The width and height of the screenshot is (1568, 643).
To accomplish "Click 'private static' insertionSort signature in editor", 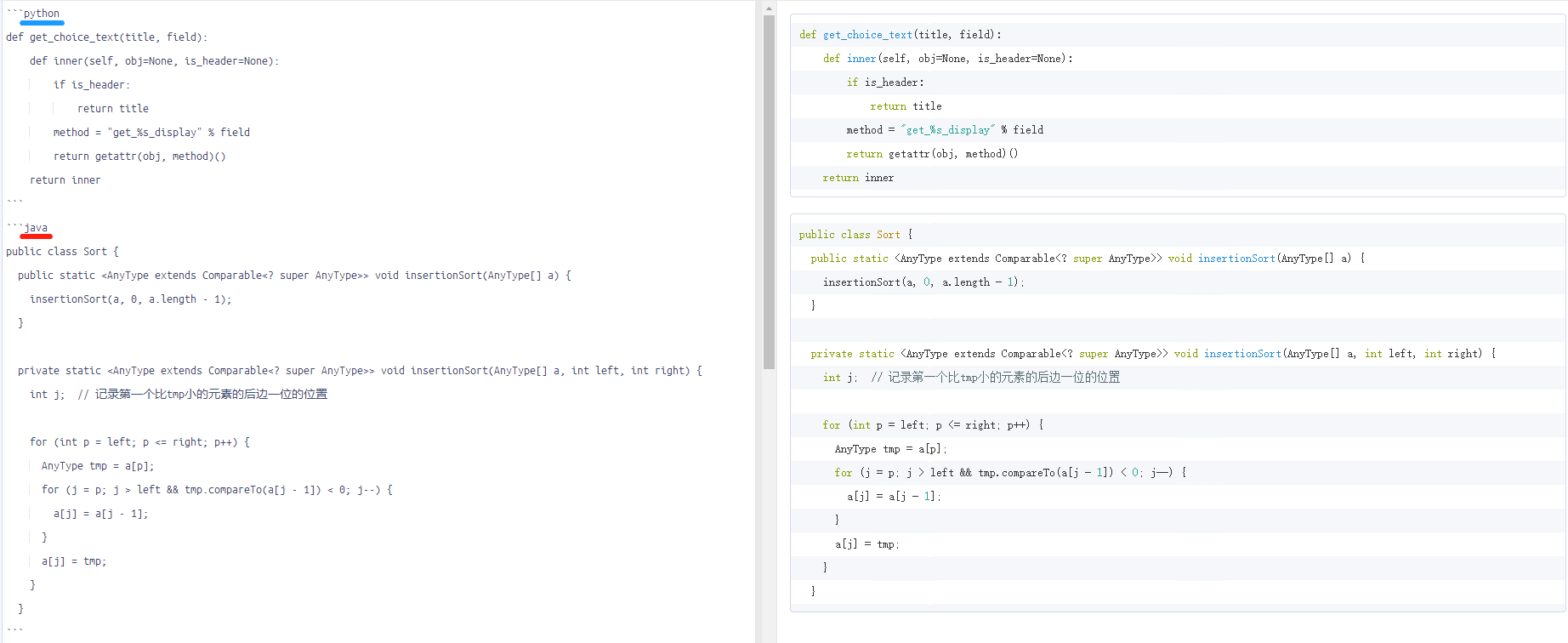I will (x=360, y=371).
